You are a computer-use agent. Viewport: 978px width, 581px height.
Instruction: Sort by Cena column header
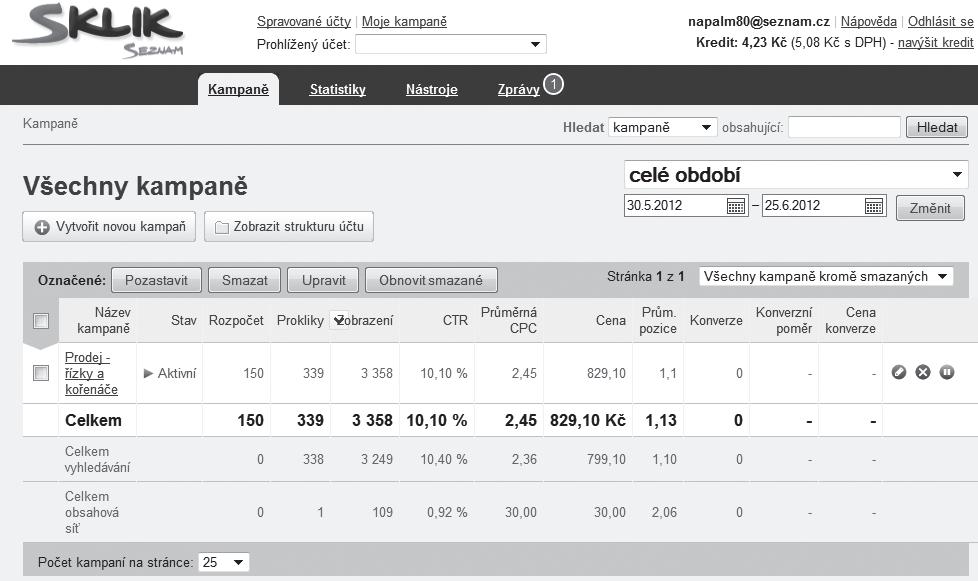tap(611, 320)
